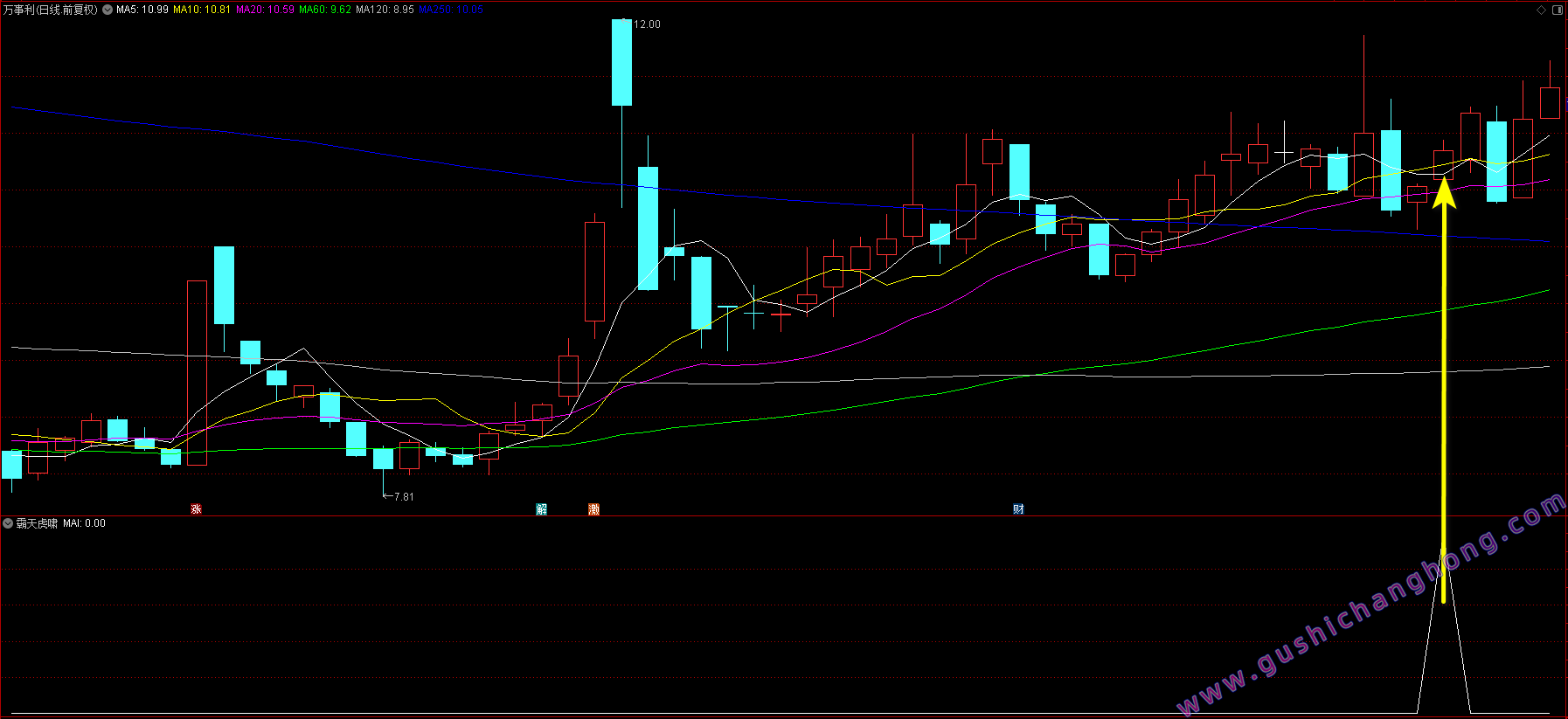This screenshot has height=719, width=1568.
Task: Click the 霸天虎啸 indicator name
Action: (x=37, y=523)
